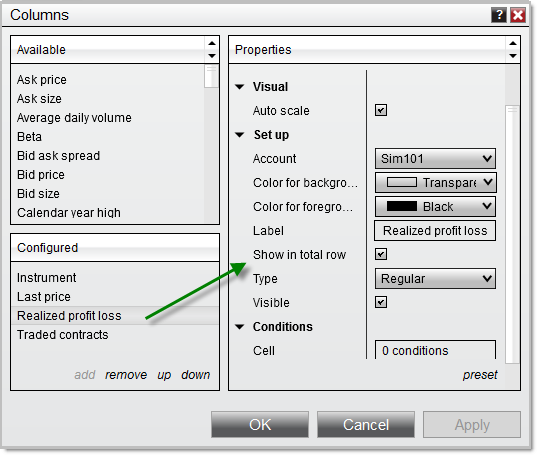Select Bid ask spread in Available list
Viewport: 537px width, 455px height.
tap(59, 156)
